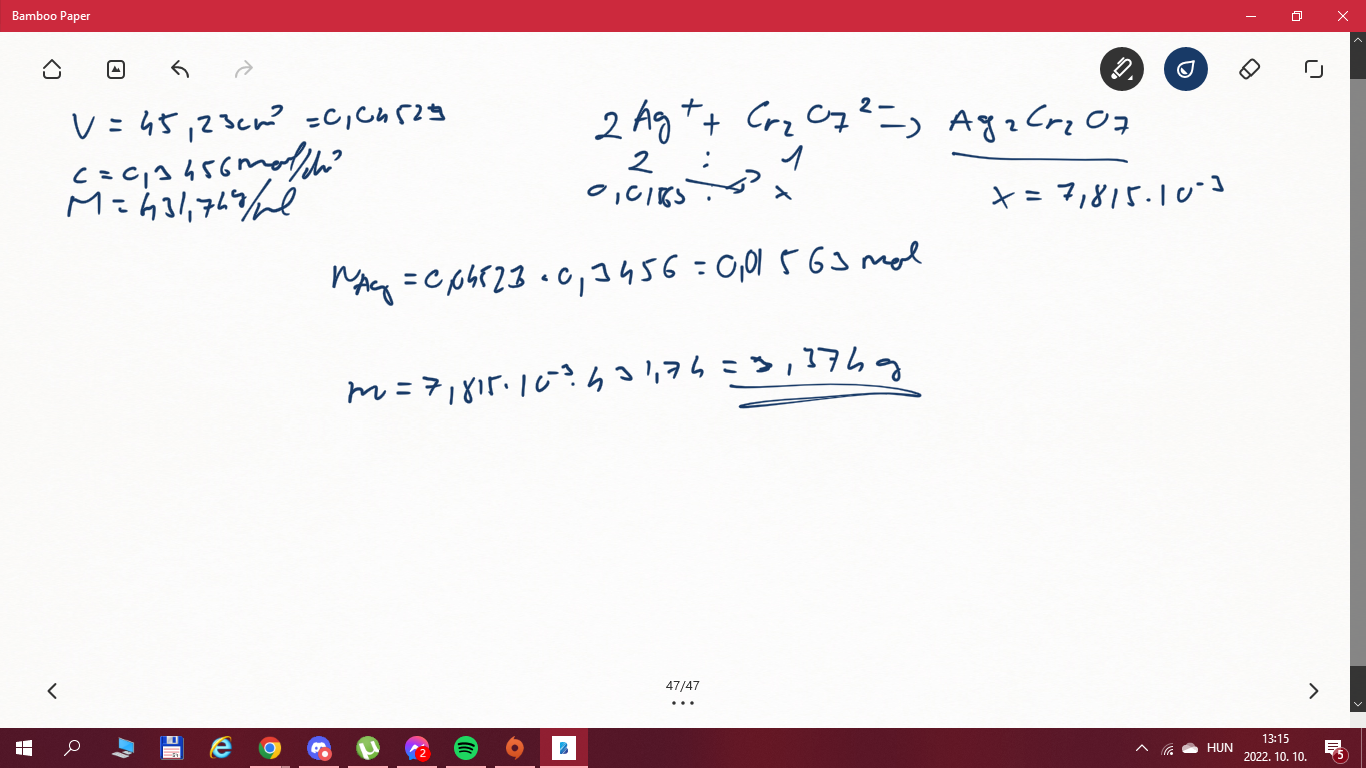Go to the next page
Viewport: 1366px width, 768px height.
click(1313, 691)
